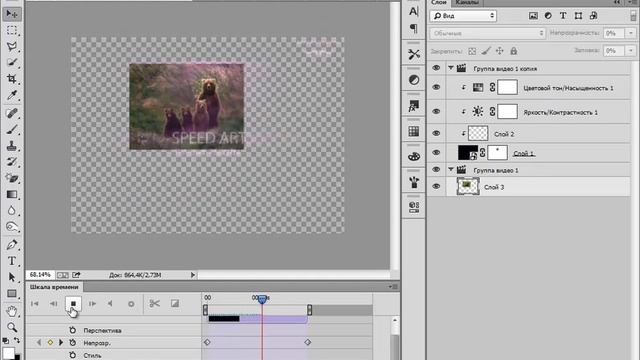Open the Обычные blend mode dropdown
Viewport: 640px width, 360px height.
pos(487,33)
